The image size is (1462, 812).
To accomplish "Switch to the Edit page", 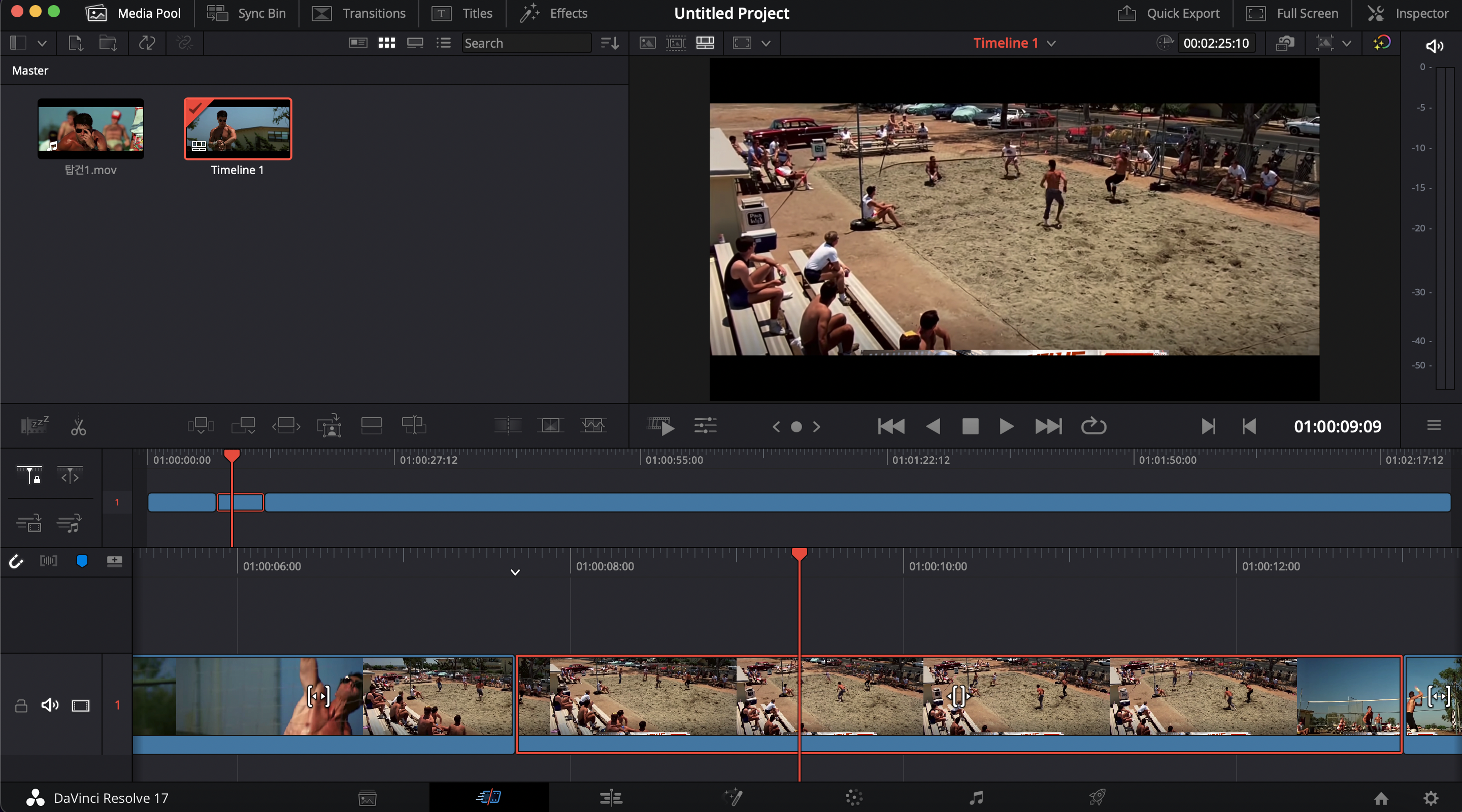I will pos(611,798).
